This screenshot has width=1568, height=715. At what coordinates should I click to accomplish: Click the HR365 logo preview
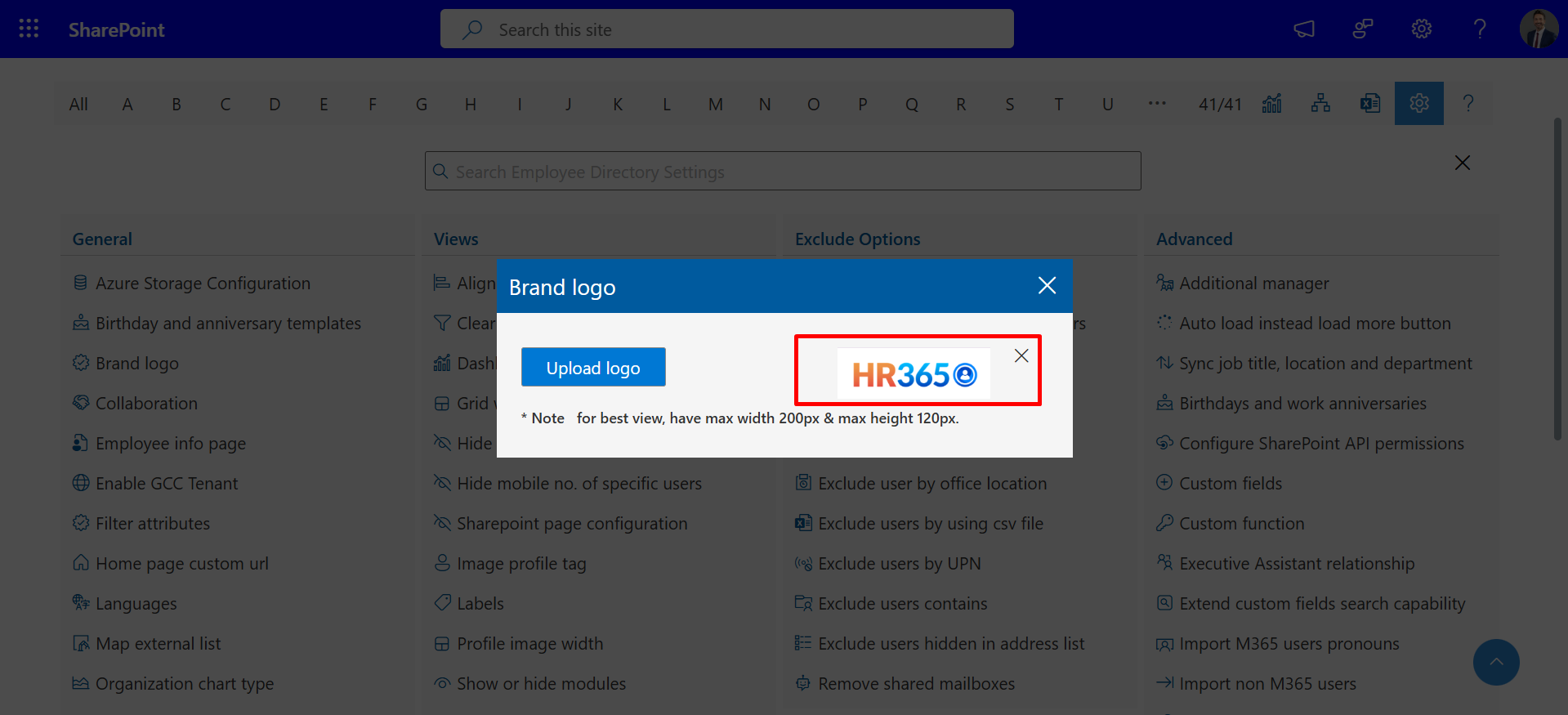[914, 374]
